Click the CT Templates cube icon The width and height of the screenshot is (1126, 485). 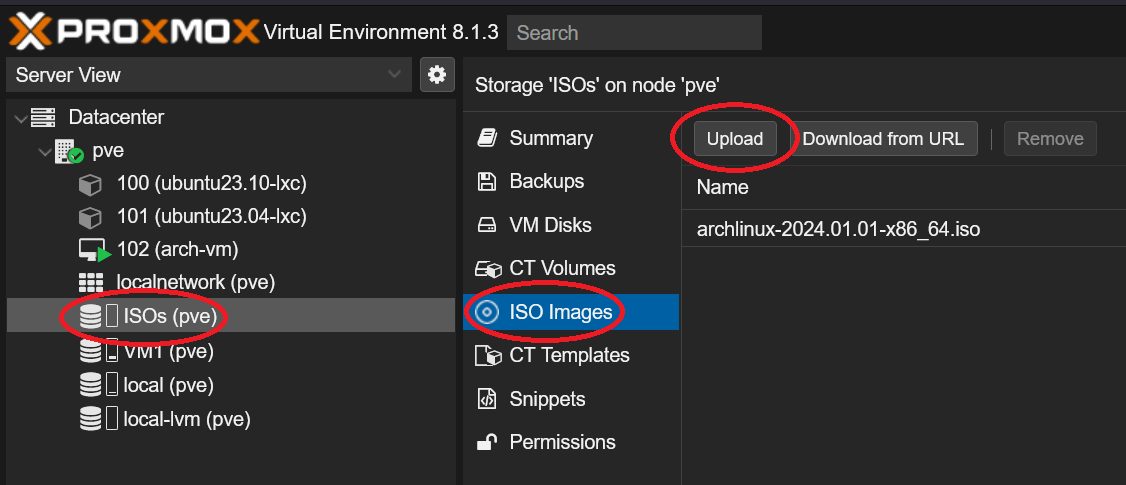pyautogui.click(x=488, y=356)
